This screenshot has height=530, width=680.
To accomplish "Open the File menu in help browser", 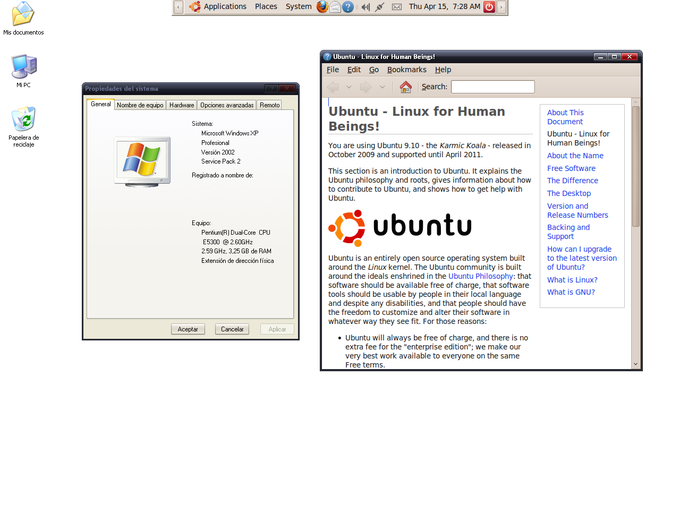I will pyautogui.click(x=333, y=70).
